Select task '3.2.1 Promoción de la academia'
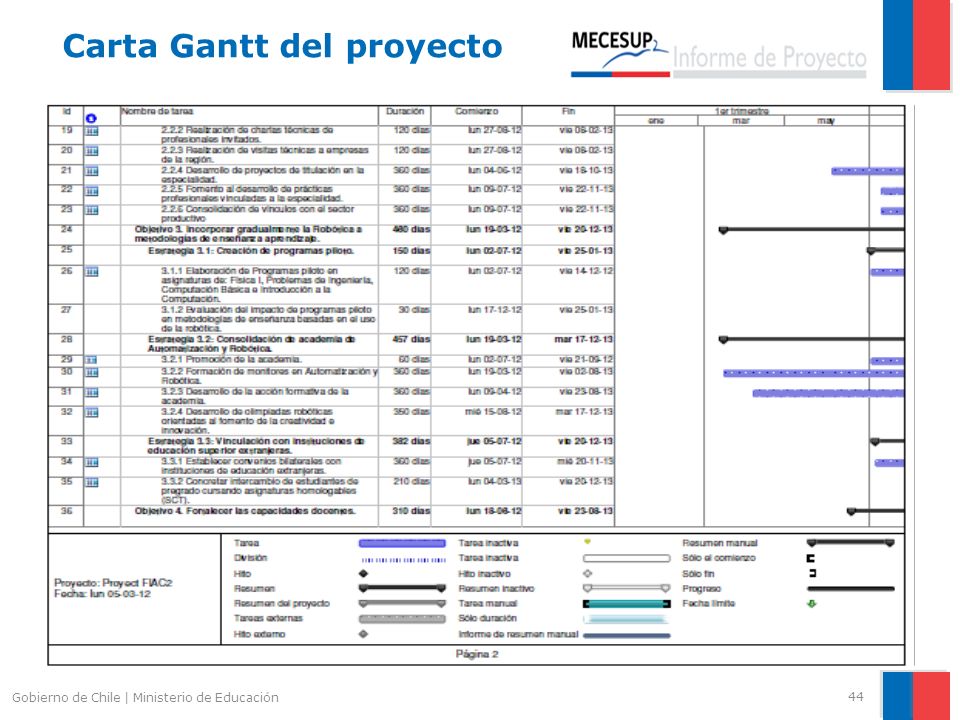 (231, 359)
